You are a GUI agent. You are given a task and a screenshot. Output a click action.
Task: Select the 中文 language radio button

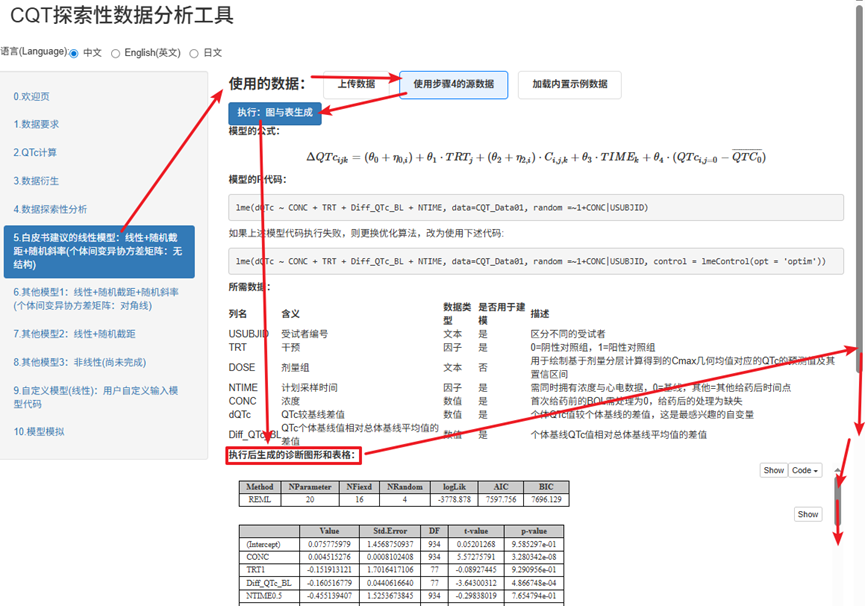pyautogui.click(x=74, y=53)
